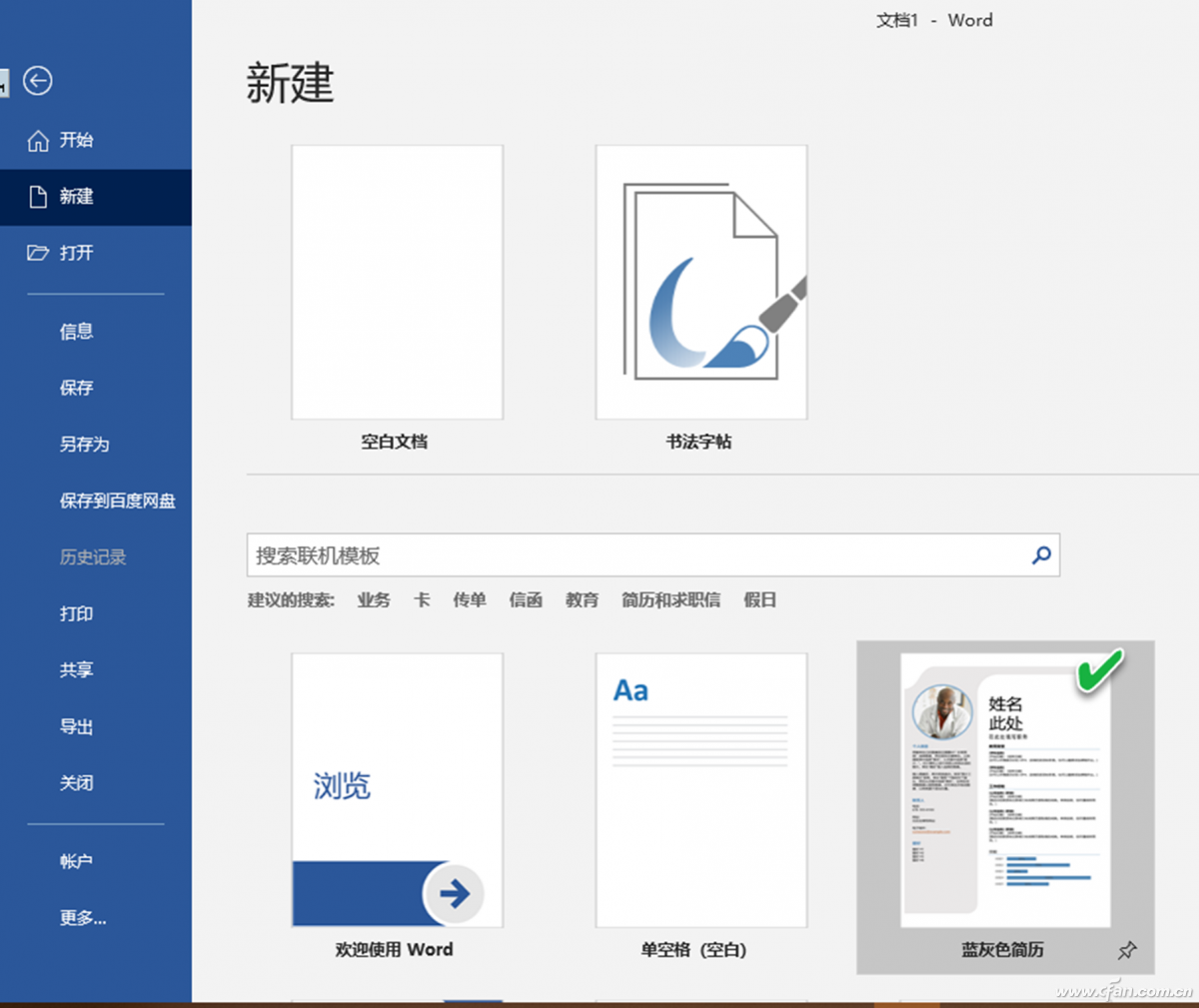Click inside the 搜索联机模板 search field
The height and width of the screenshot is (1008, 1199).
click(x=653, y=555)
